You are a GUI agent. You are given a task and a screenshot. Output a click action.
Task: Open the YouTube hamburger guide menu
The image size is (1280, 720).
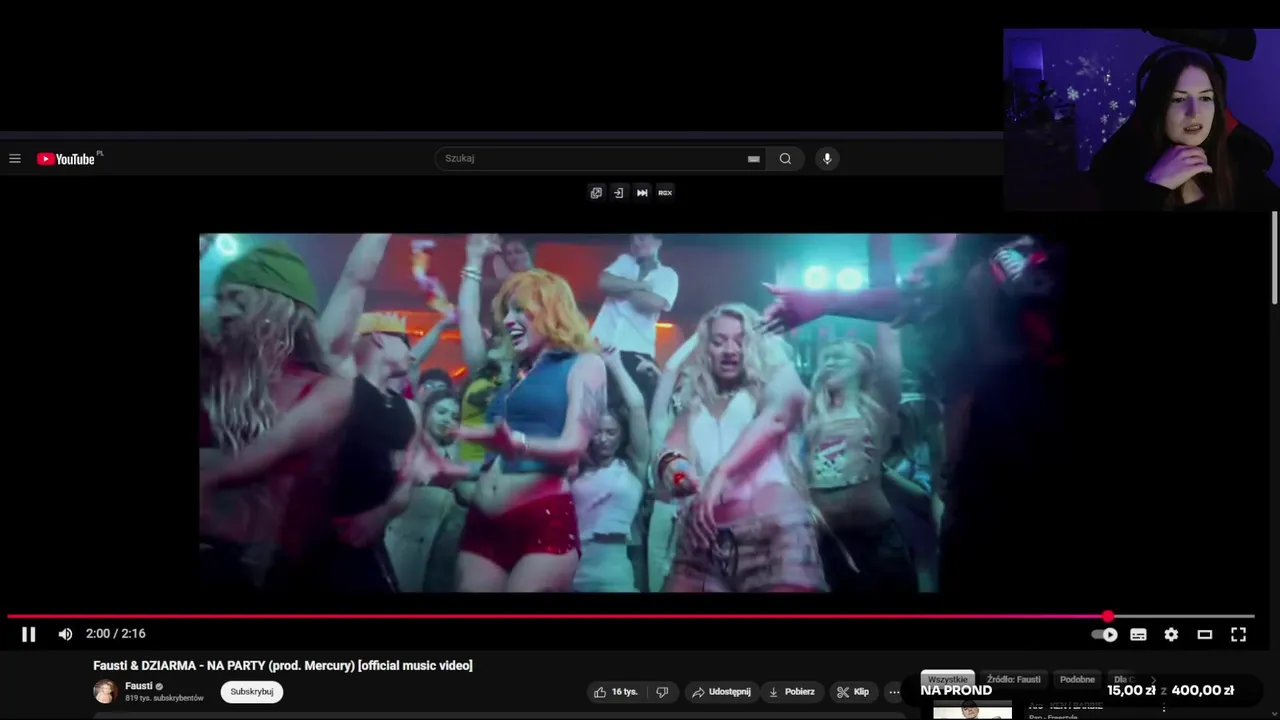tap(15, 158)
